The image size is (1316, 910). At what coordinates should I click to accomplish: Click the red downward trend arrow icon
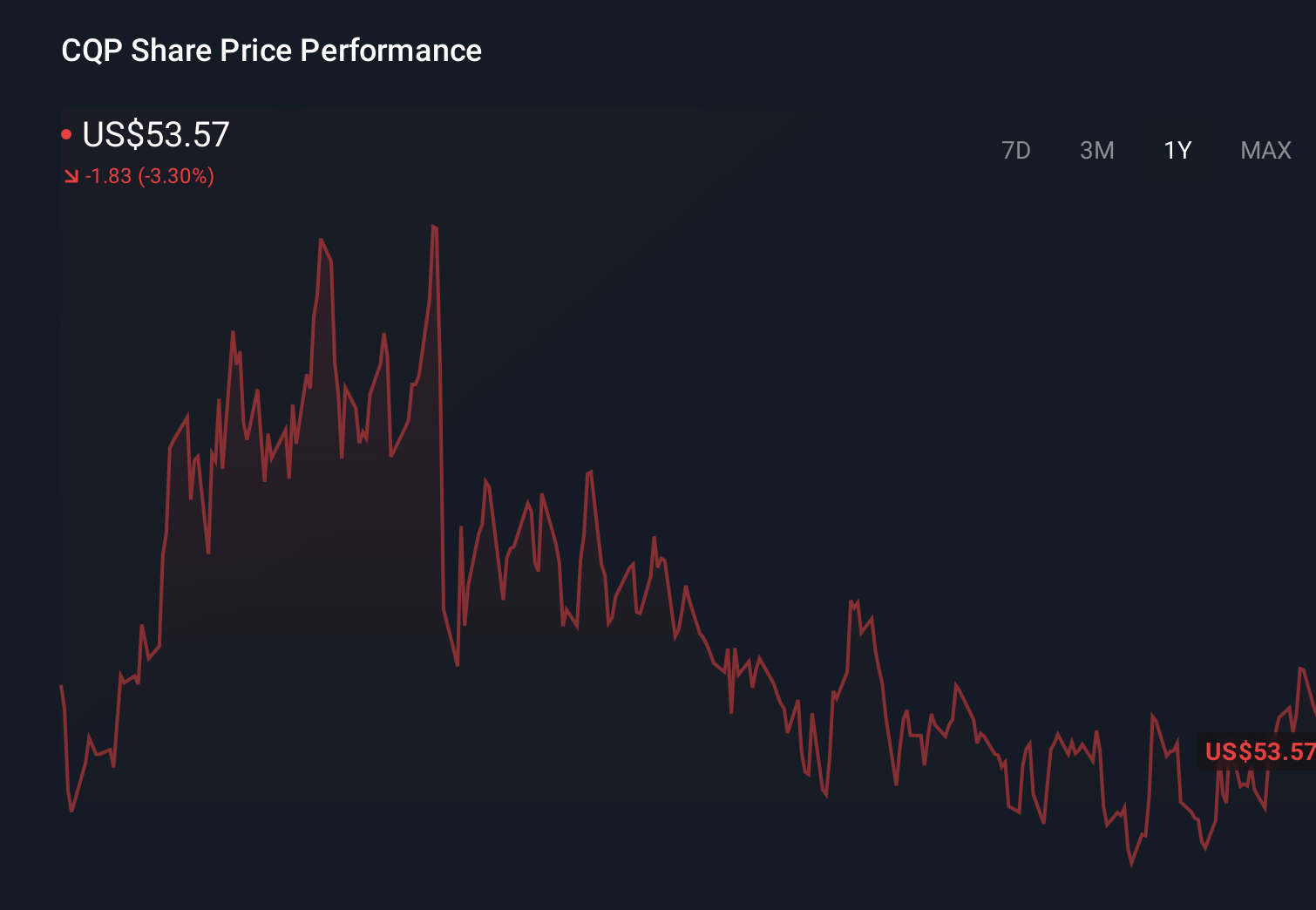[71, 176]
